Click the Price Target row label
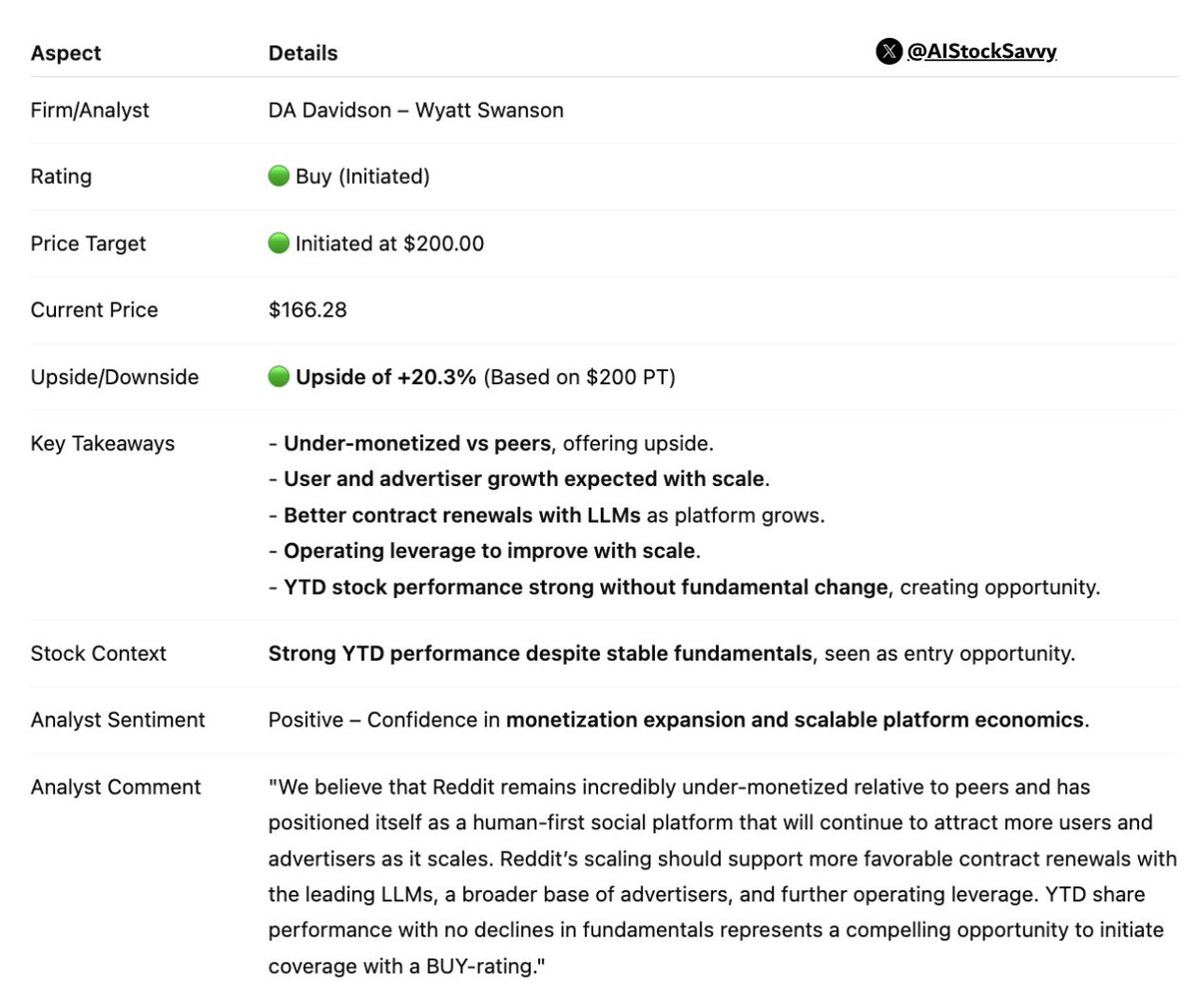Screen dimensions: 1198x1008 (88, 244)
